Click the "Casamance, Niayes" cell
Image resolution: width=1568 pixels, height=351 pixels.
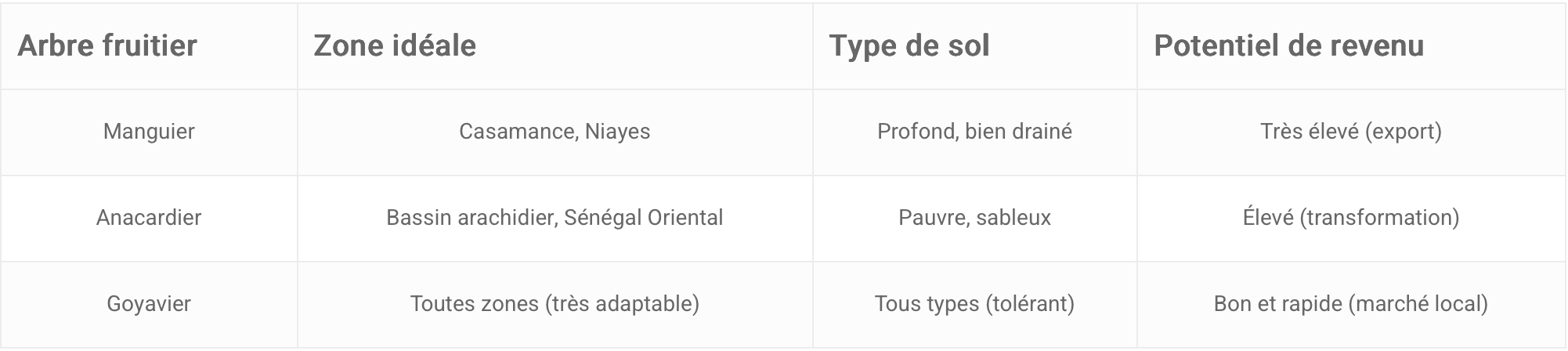point(555,132)
